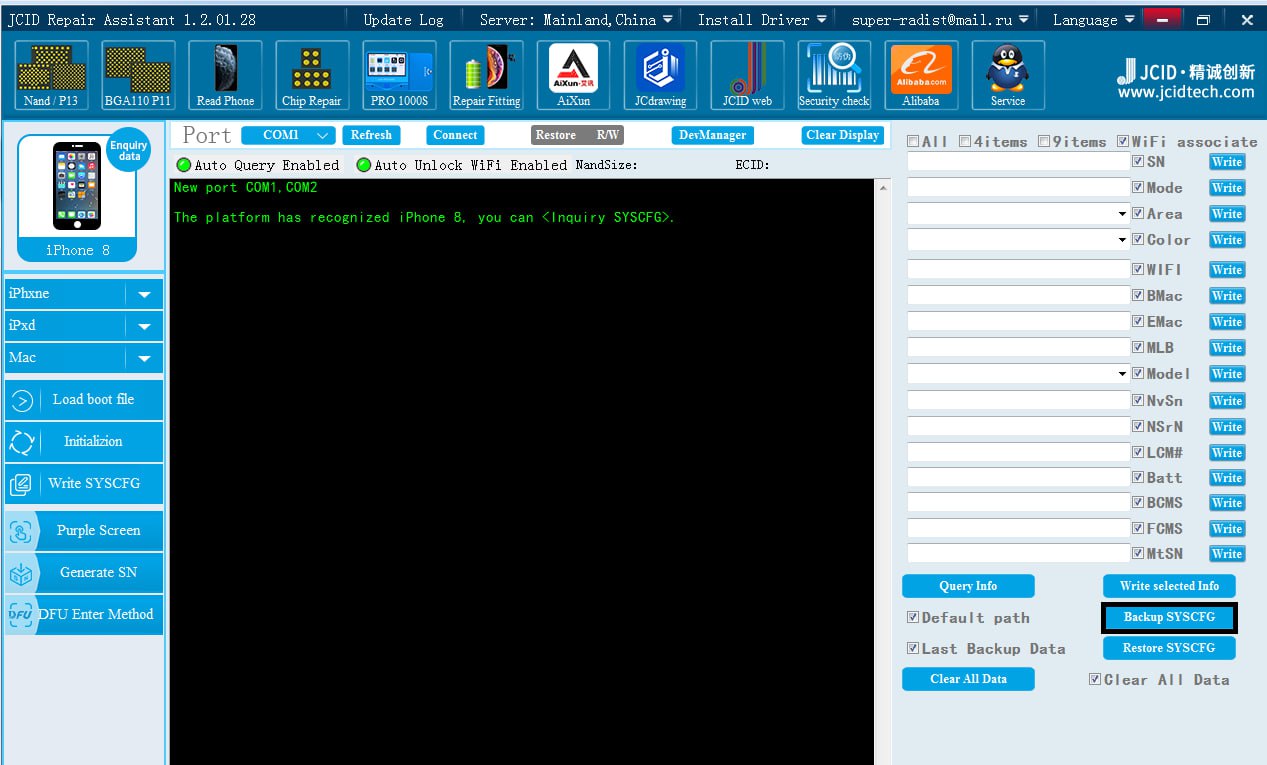
Task: Uncheck the SN checkbox
Action: tap(1138, 161)
